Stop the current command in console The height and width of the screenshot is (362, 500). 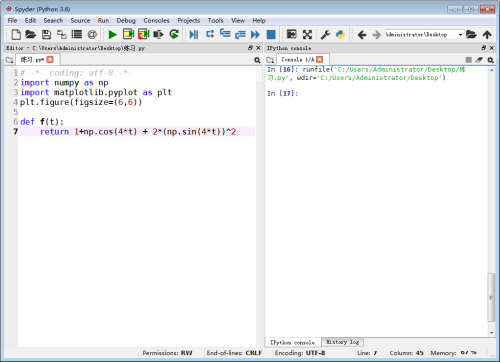[468, 60]
